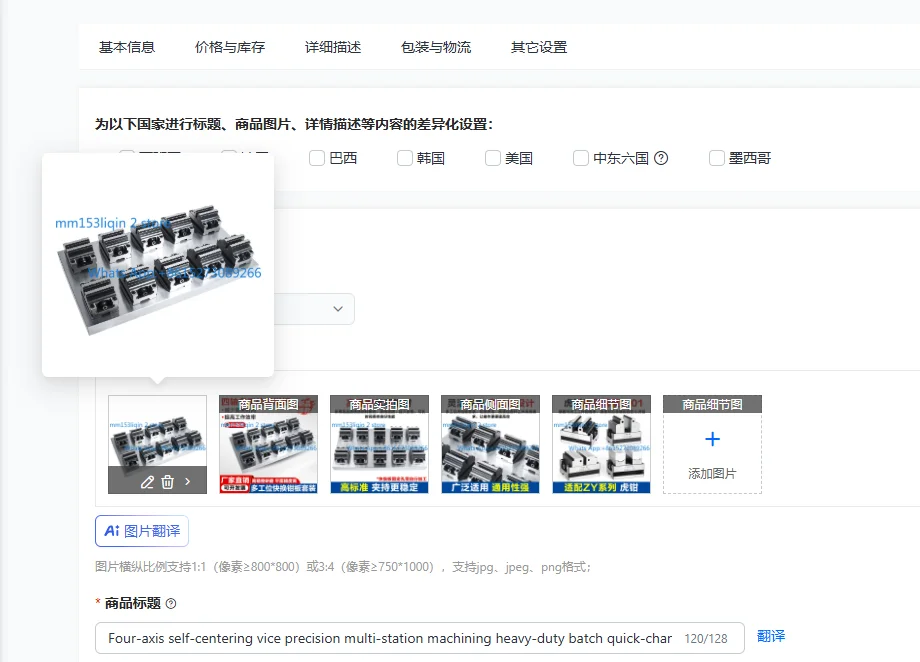Toggle the 墨西哥 checkbox
The image size is (920, 662).
[x=717, y=158]
